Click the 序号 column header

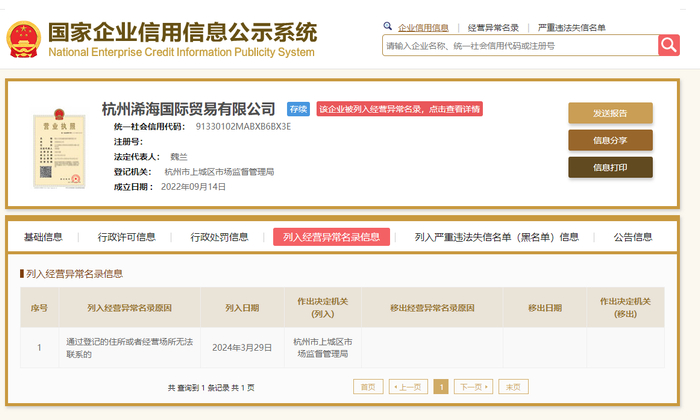click(39, 308)
